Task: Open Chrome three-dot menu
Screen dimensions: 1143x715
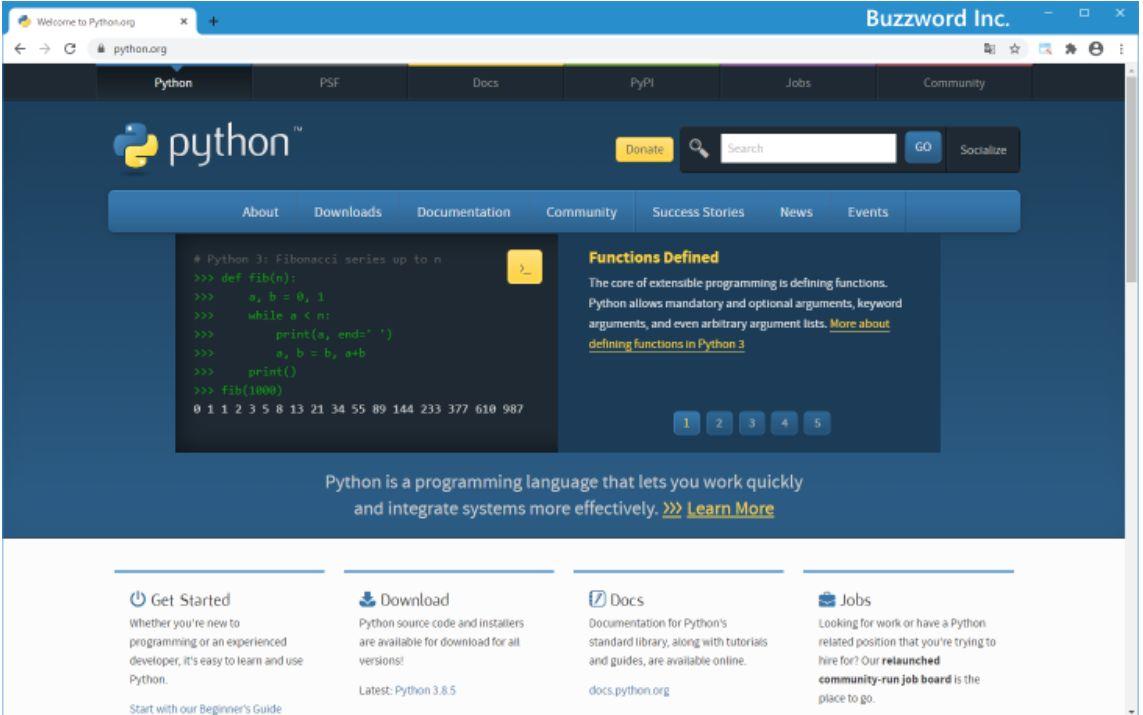Action: (1121, 49)
